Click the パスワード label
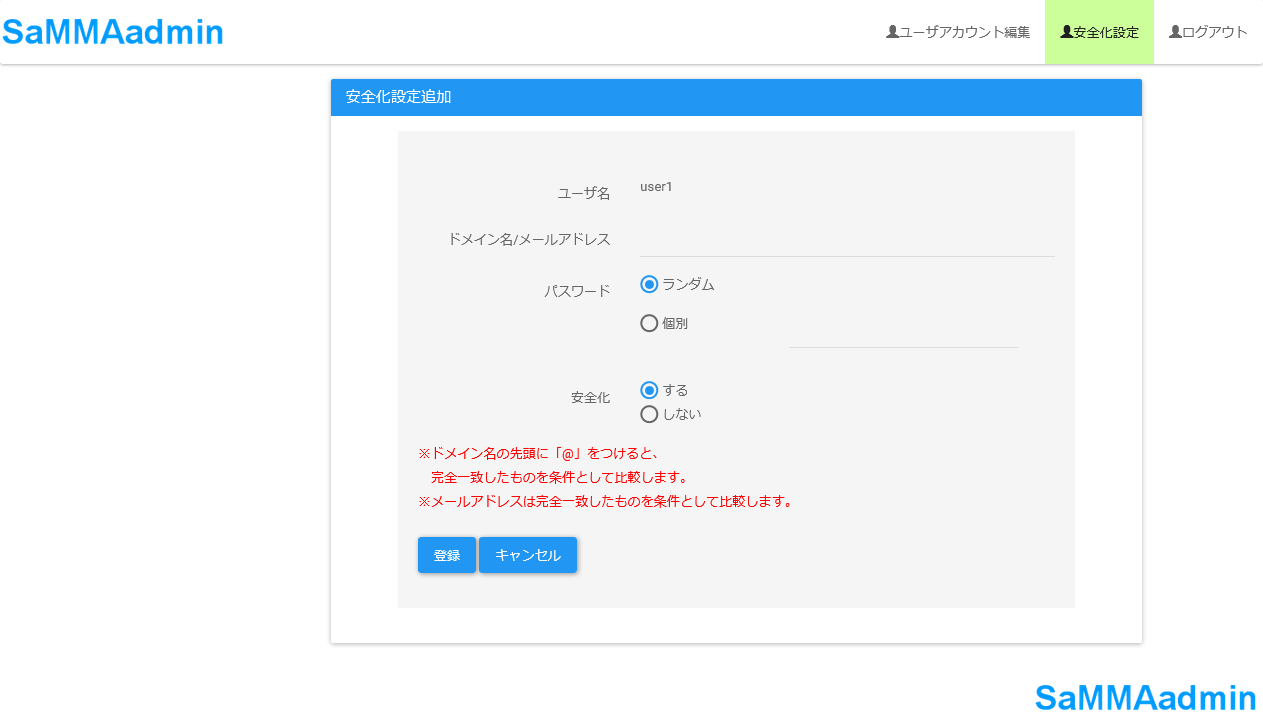 pos(577,291)
